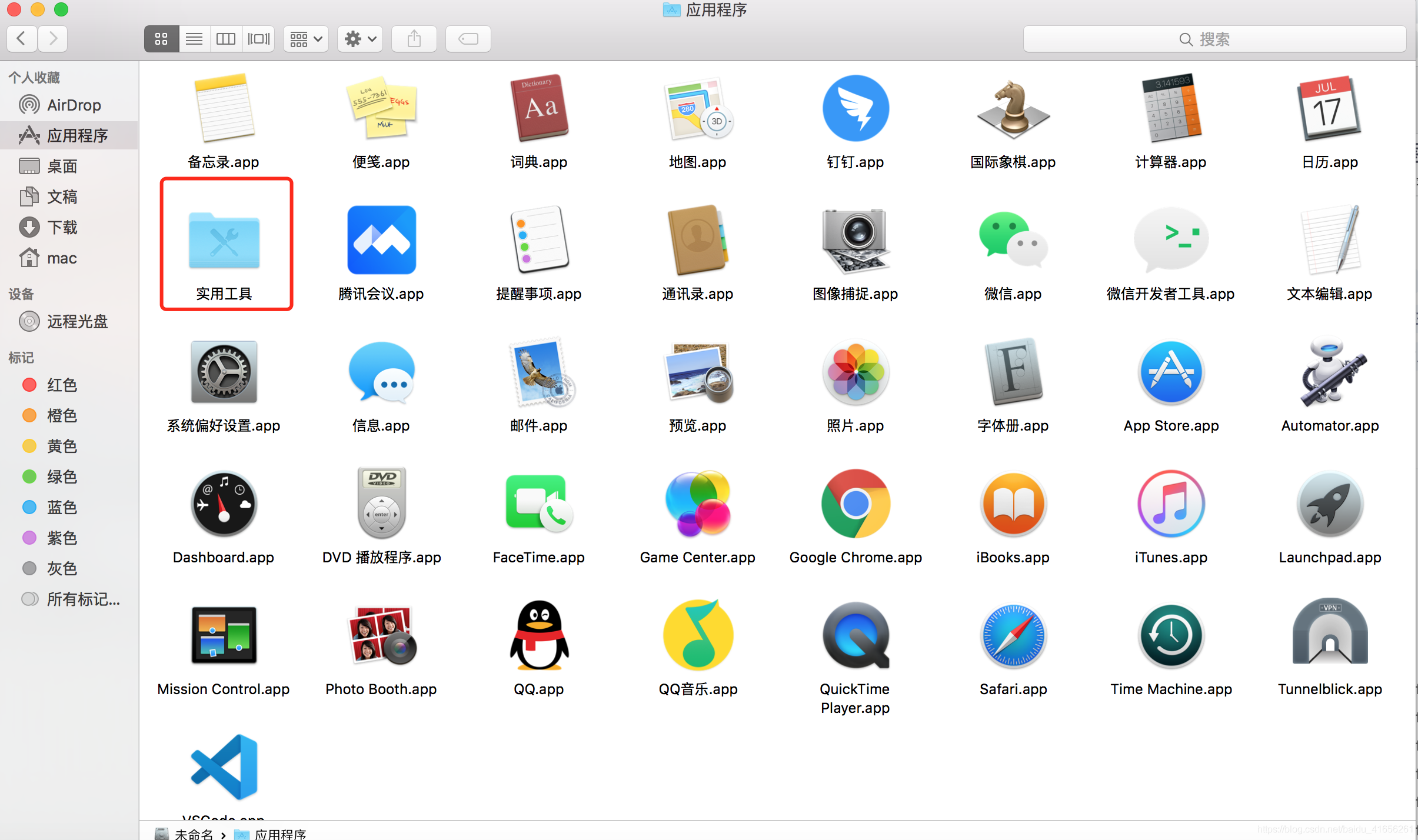Open the Launchpad app
Viewport: 1418px width, 840px height.
1330,504
